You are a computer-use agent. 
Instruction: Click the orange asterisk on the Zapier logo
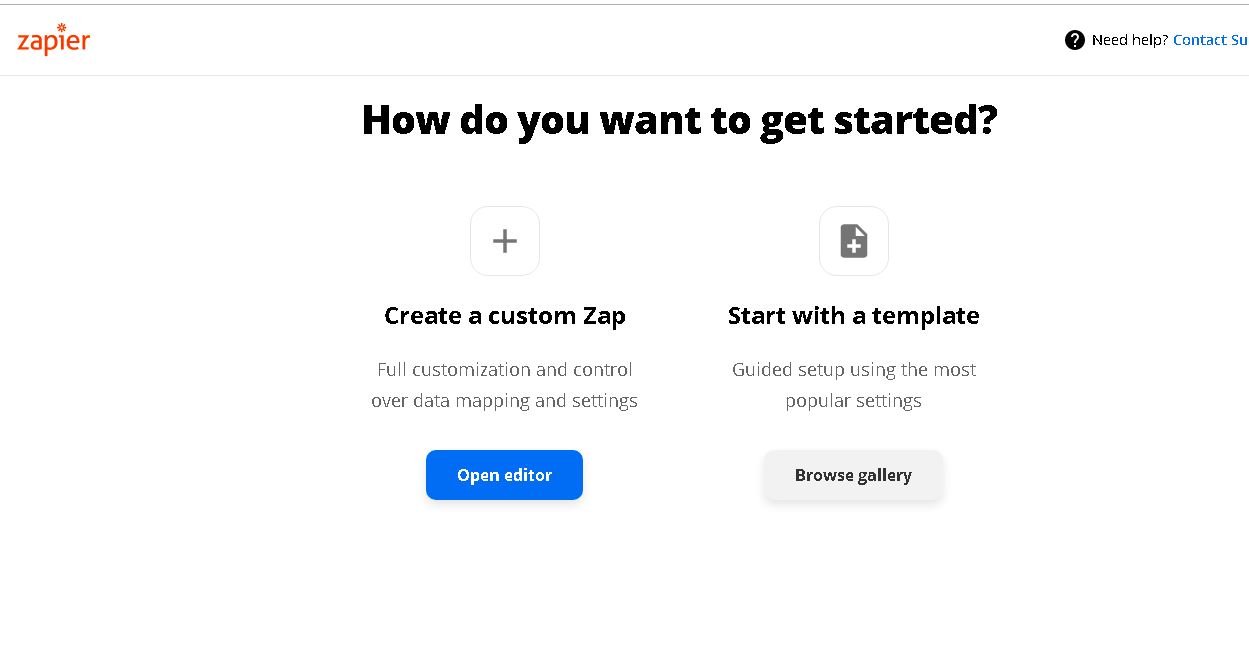61,27
